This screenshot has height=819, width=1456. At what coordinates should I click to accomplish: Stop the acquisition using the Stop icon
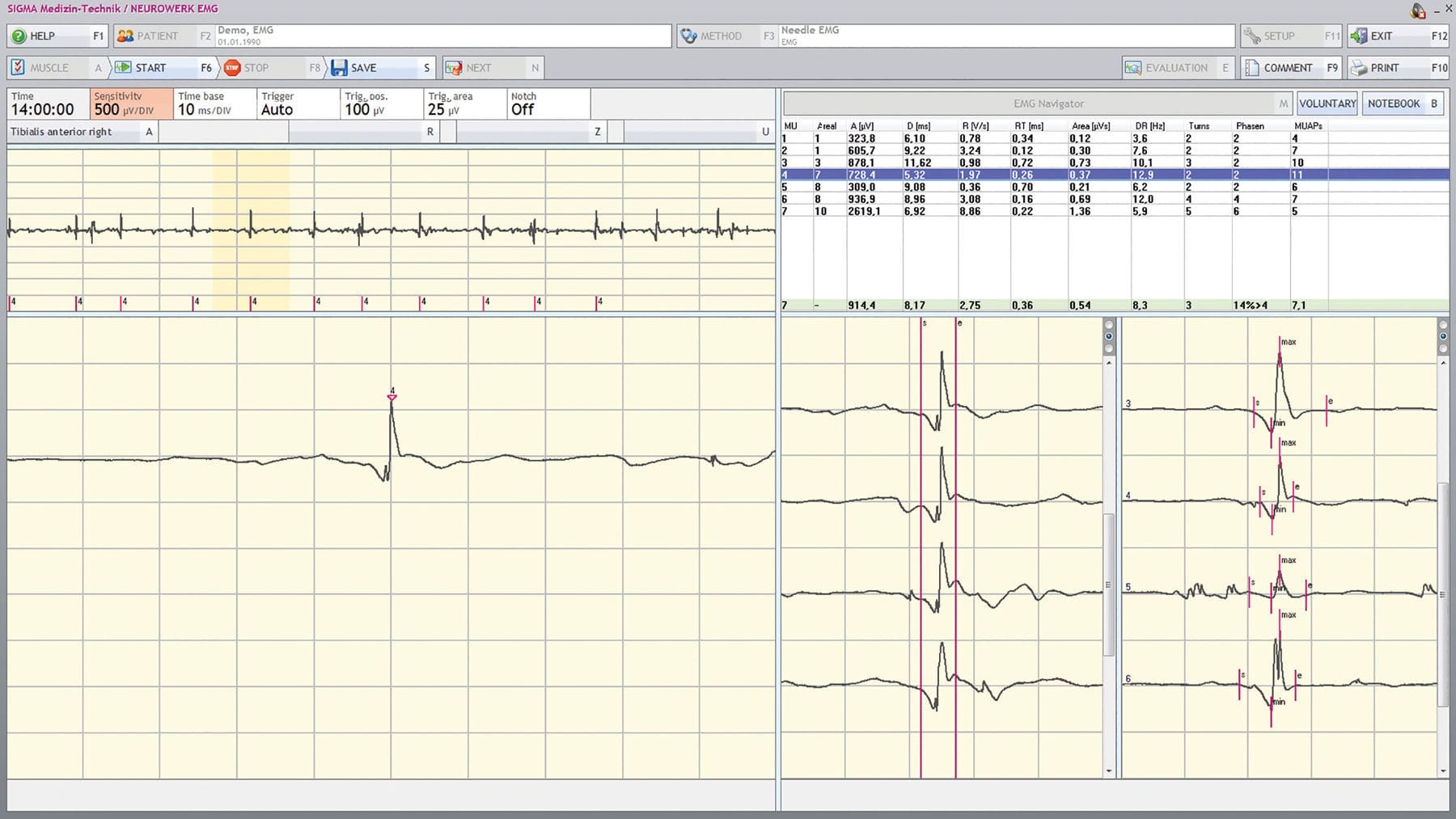click(234, 67)
